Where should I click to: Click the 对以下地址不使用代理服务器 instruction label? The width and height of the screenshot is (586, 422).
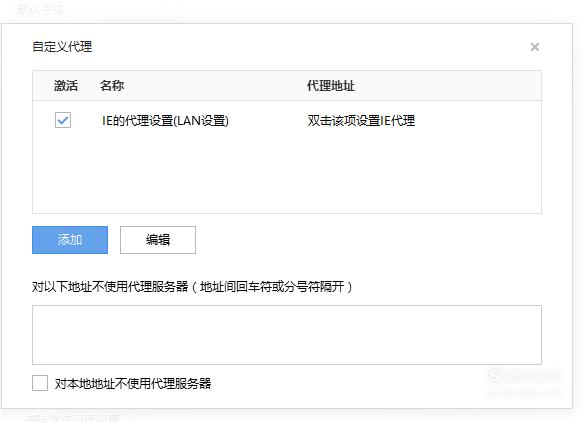pos(192,287)
